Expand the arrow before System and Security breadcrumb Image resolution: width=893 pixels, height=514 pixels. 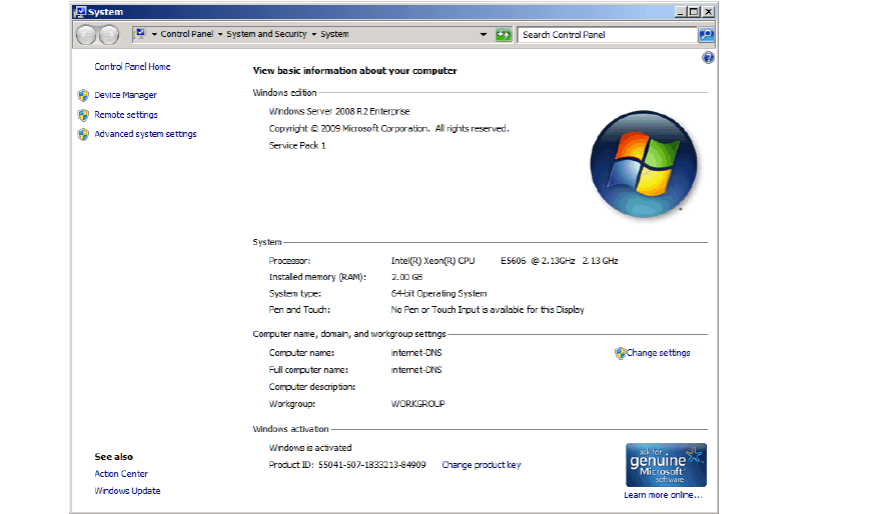click(x=220, y=35)
